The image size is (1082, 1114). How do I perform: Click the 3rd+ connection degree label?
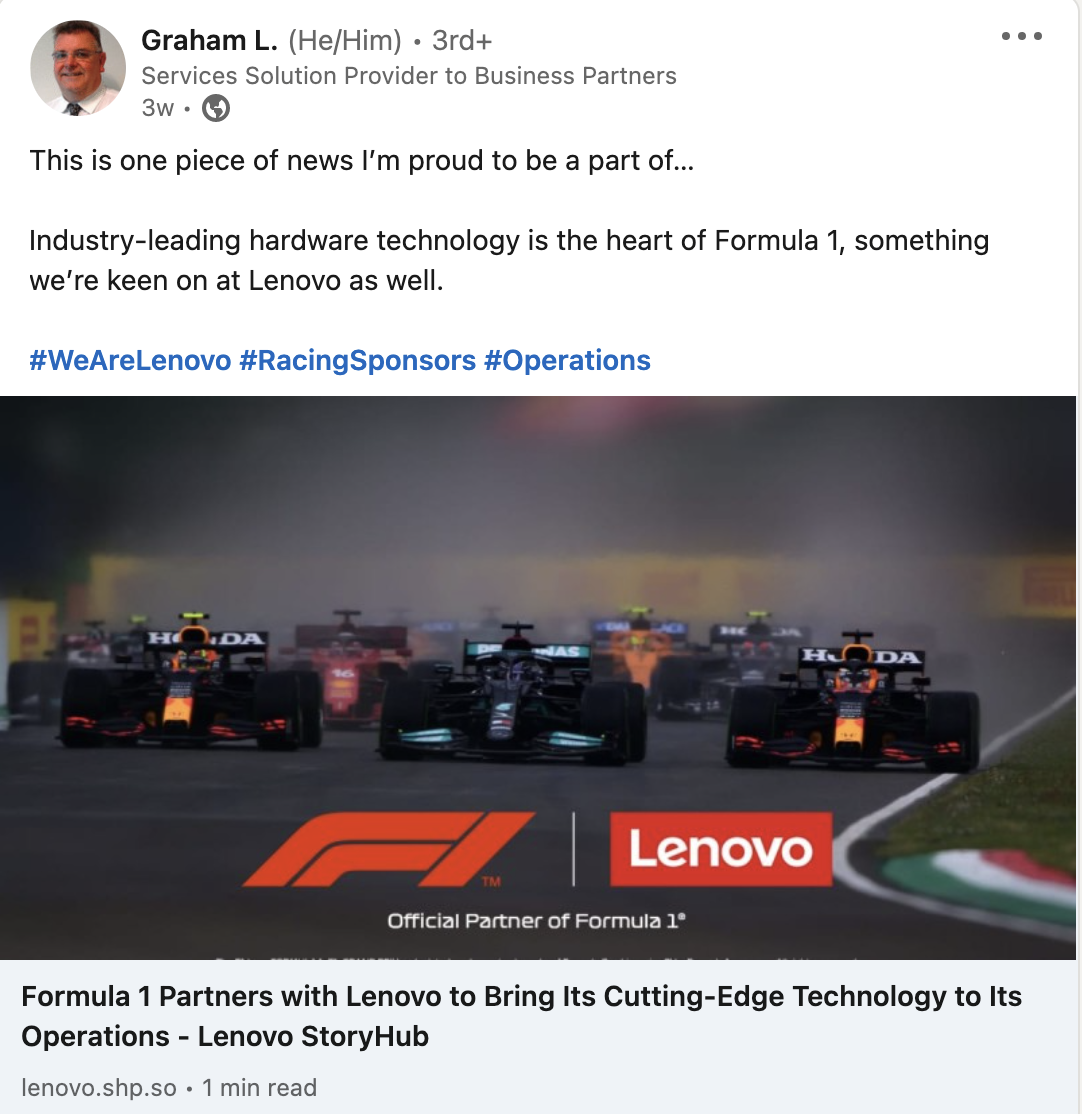click(462, 40)
